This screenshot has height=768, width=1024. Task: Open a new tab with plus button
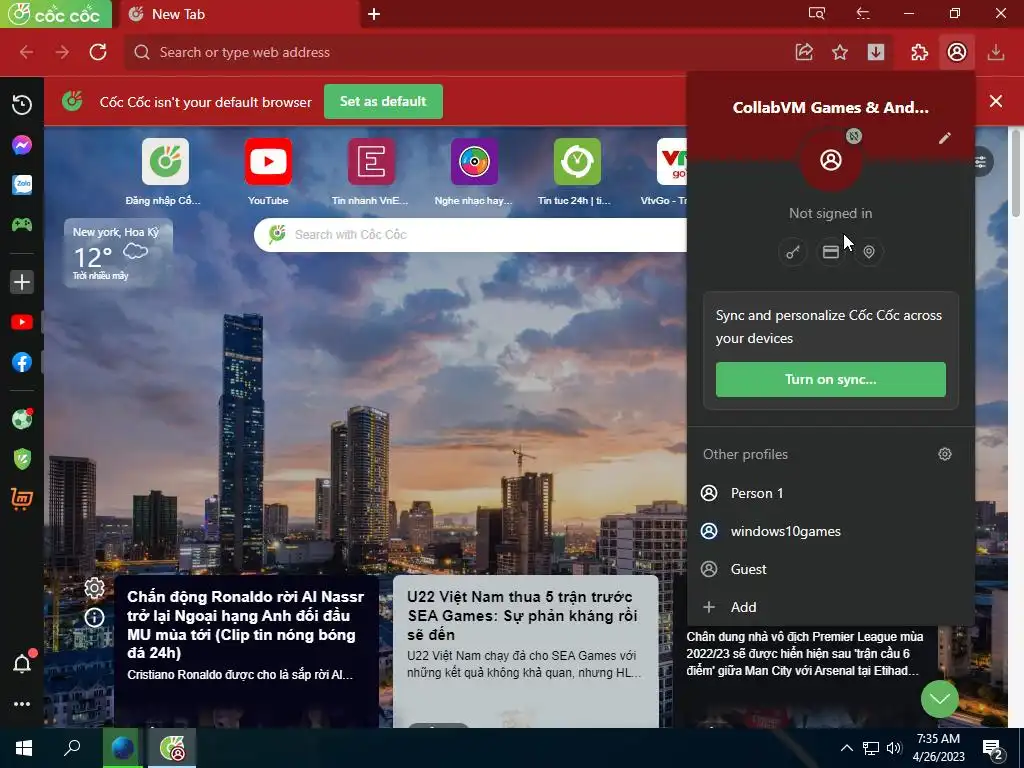(x=374, y=14)
